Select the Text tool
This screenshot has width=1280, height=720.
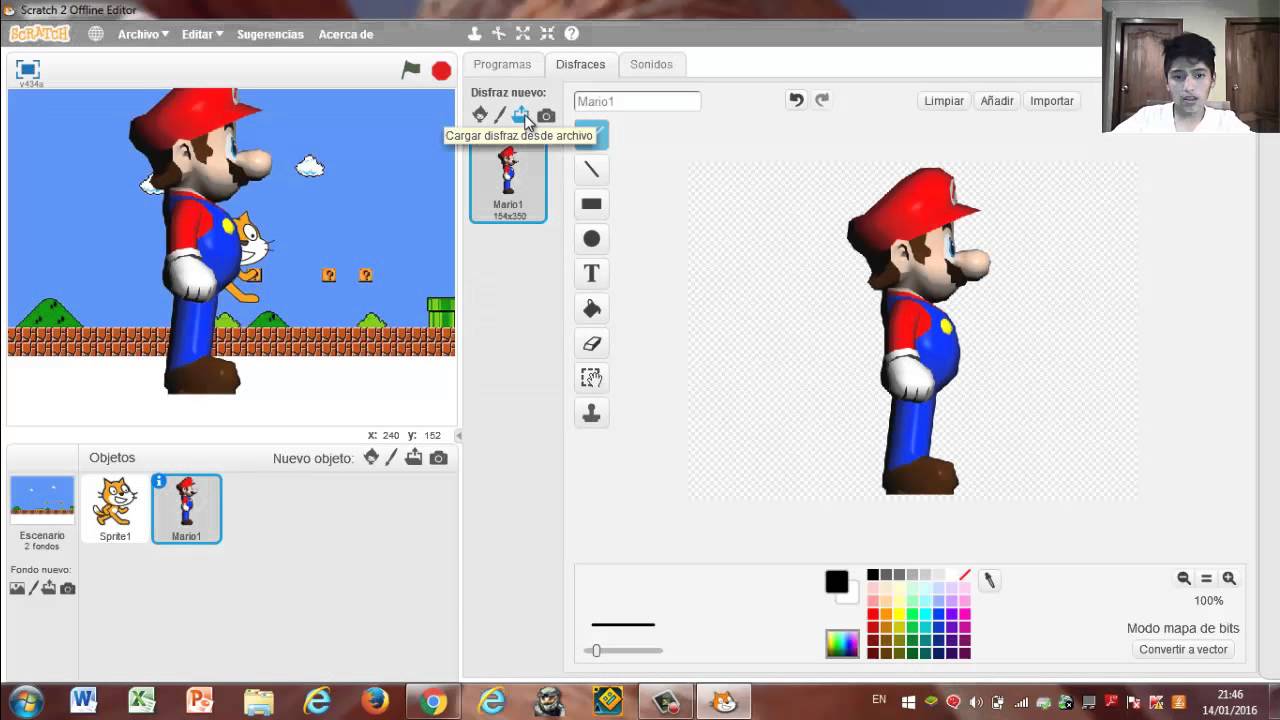[x=591, y=274]
